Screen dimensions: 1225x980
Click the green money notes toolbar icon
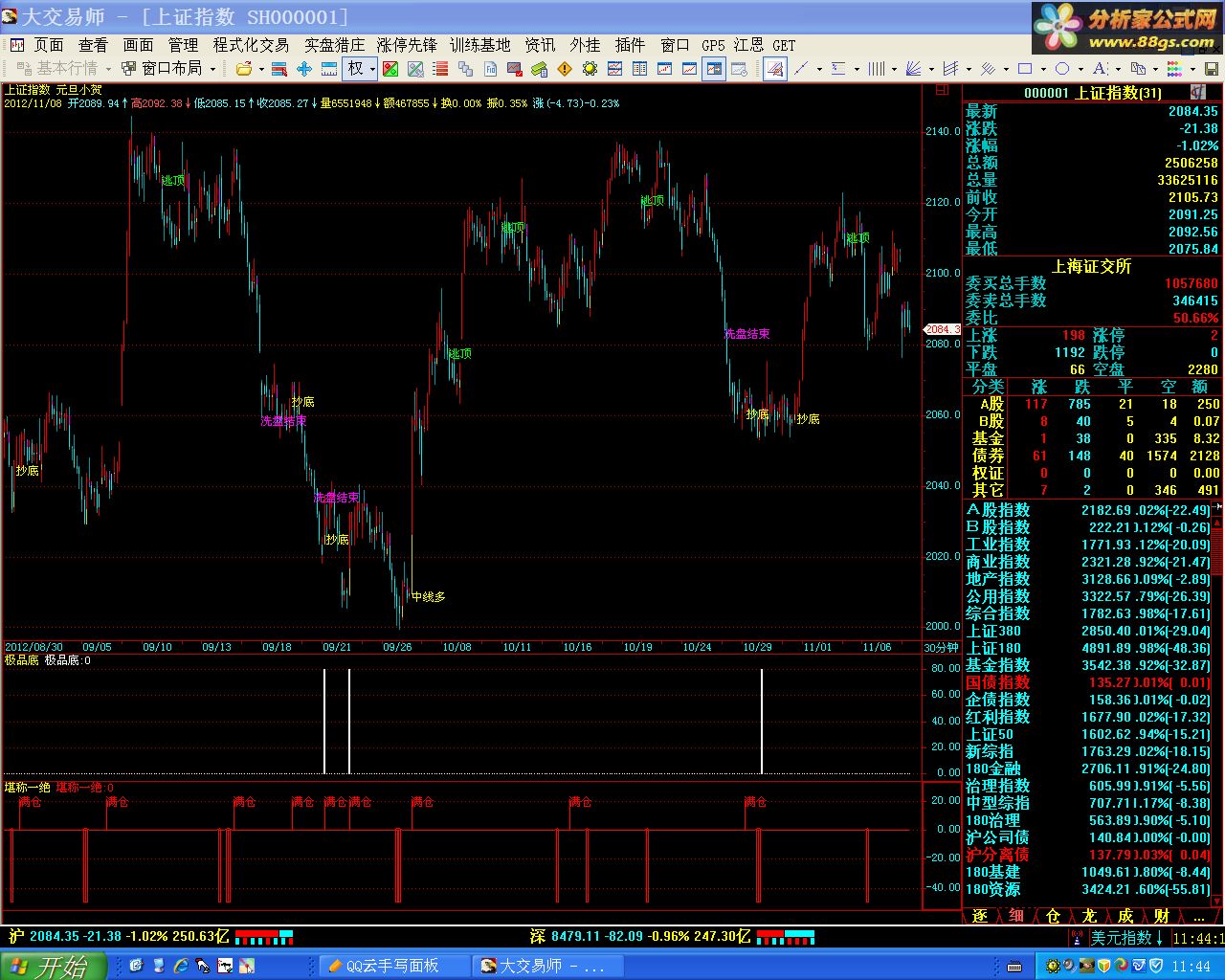click(540, 69)
